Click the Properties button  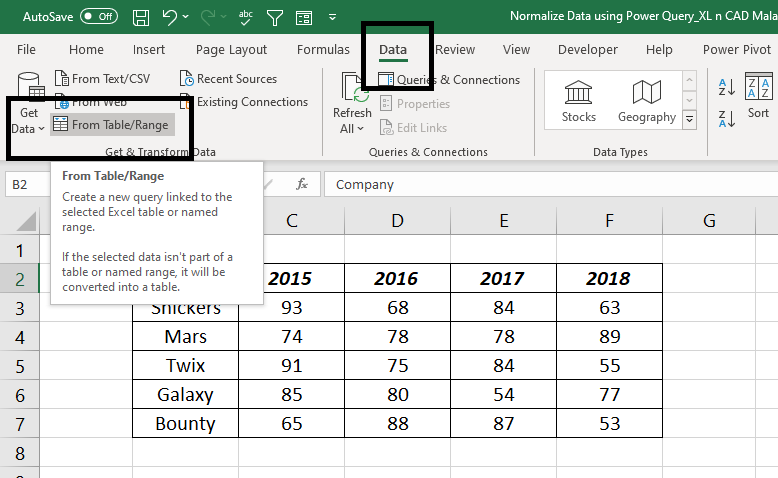click(415, 104)
